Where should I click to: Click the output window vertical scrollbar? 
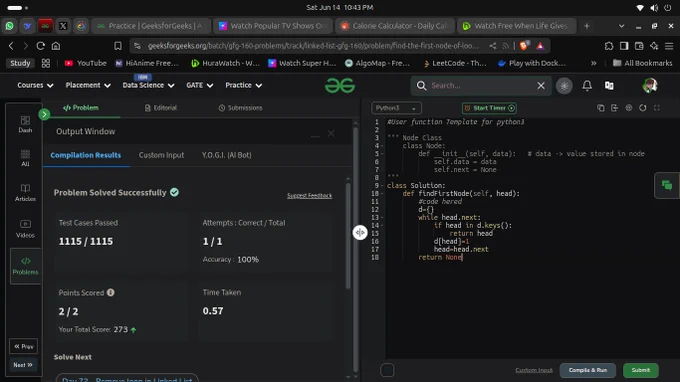click(x=348, y=235)
